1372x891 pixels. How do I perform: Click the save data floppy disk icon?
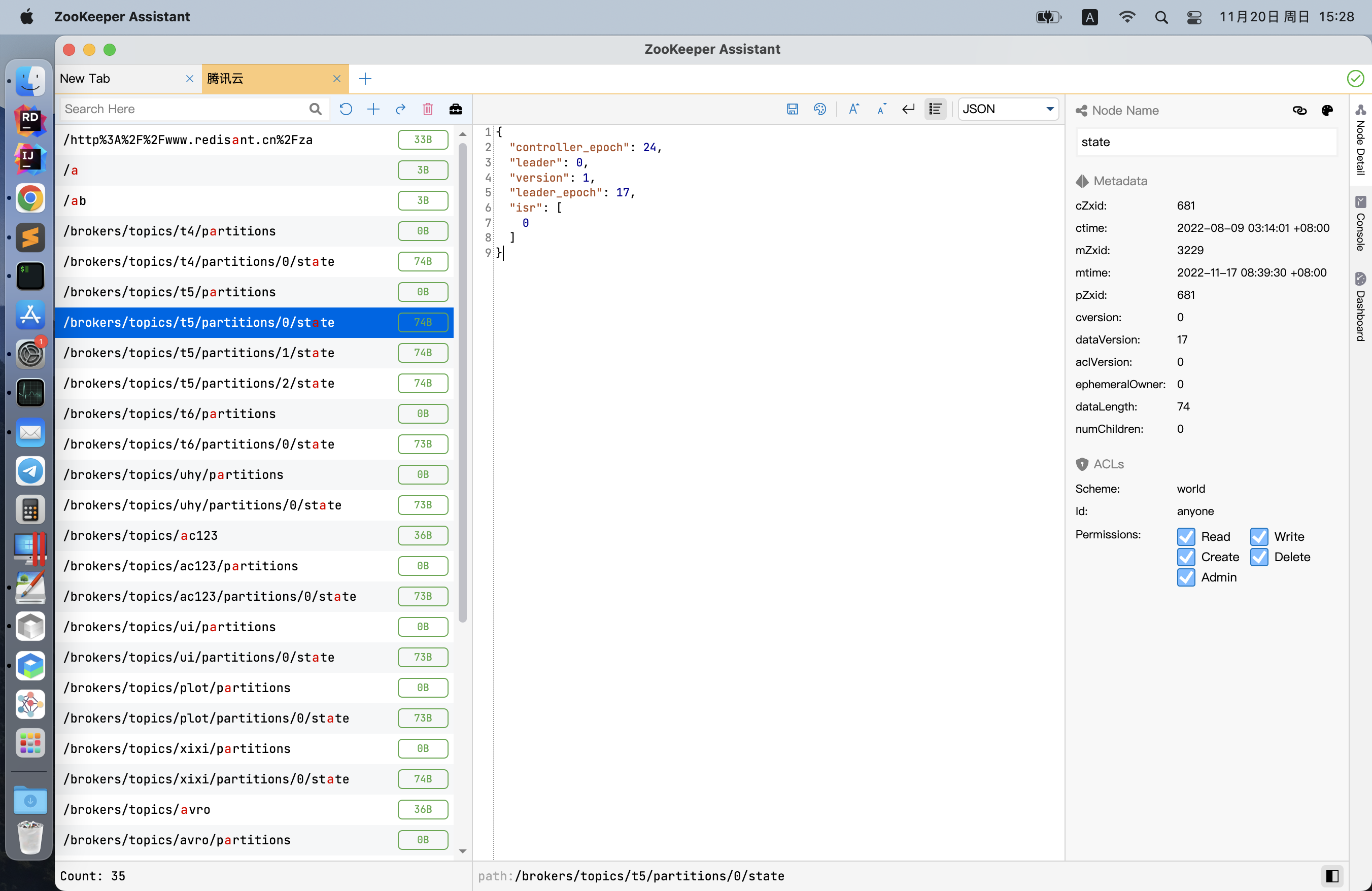coord(792,109)
